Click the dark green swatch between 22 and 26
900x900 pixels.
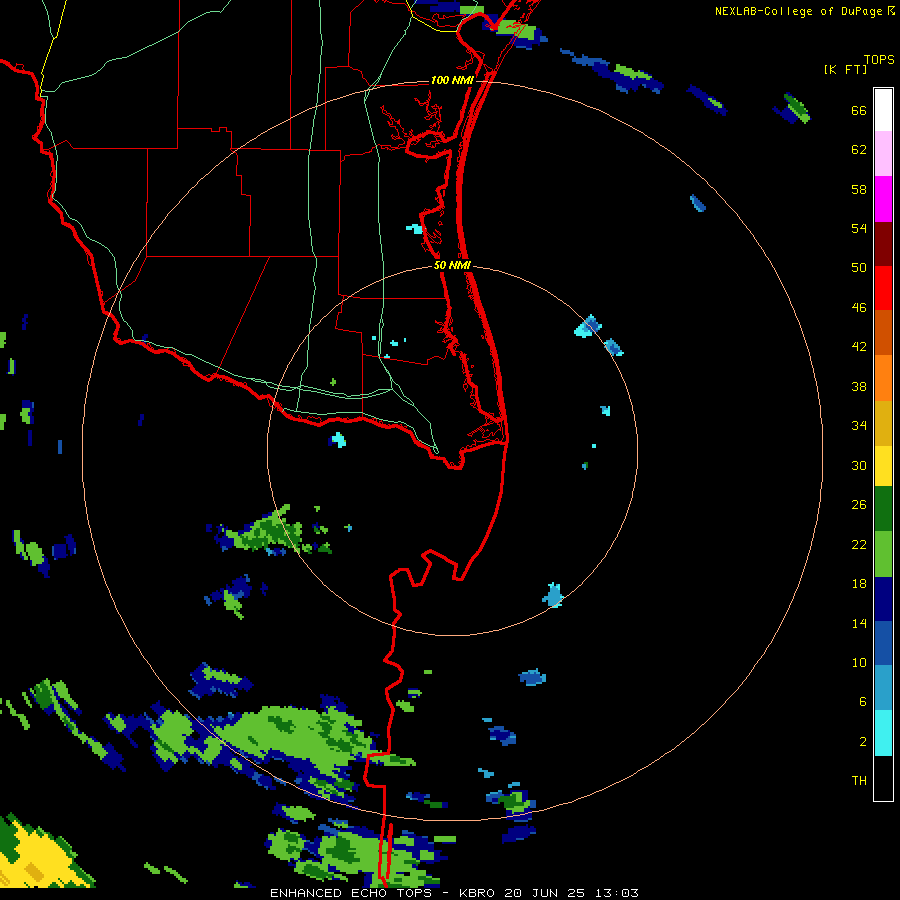(883, 509)
